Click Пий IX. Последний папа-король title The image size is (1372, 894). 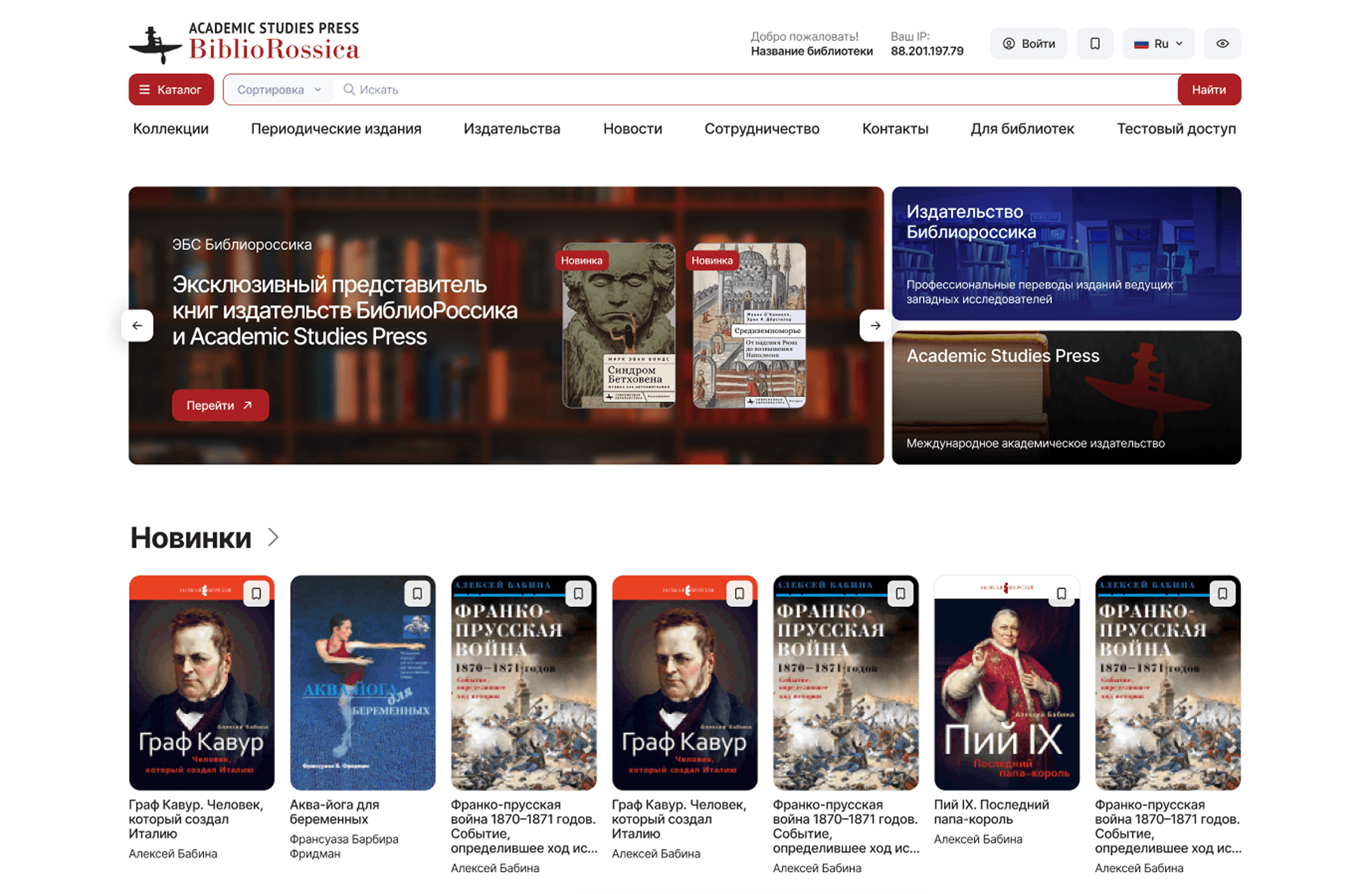[991, 811]
